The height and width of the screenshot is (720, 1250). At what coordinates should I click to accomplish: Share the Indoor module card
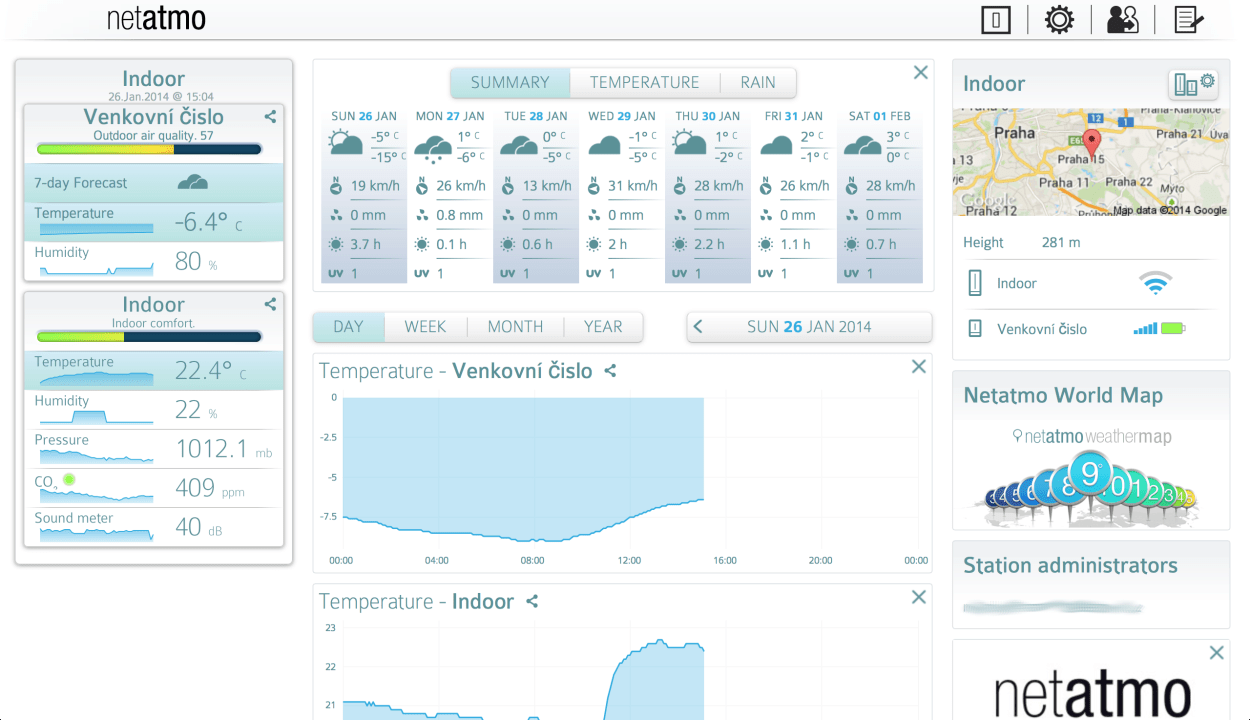(x=270, y=304)
